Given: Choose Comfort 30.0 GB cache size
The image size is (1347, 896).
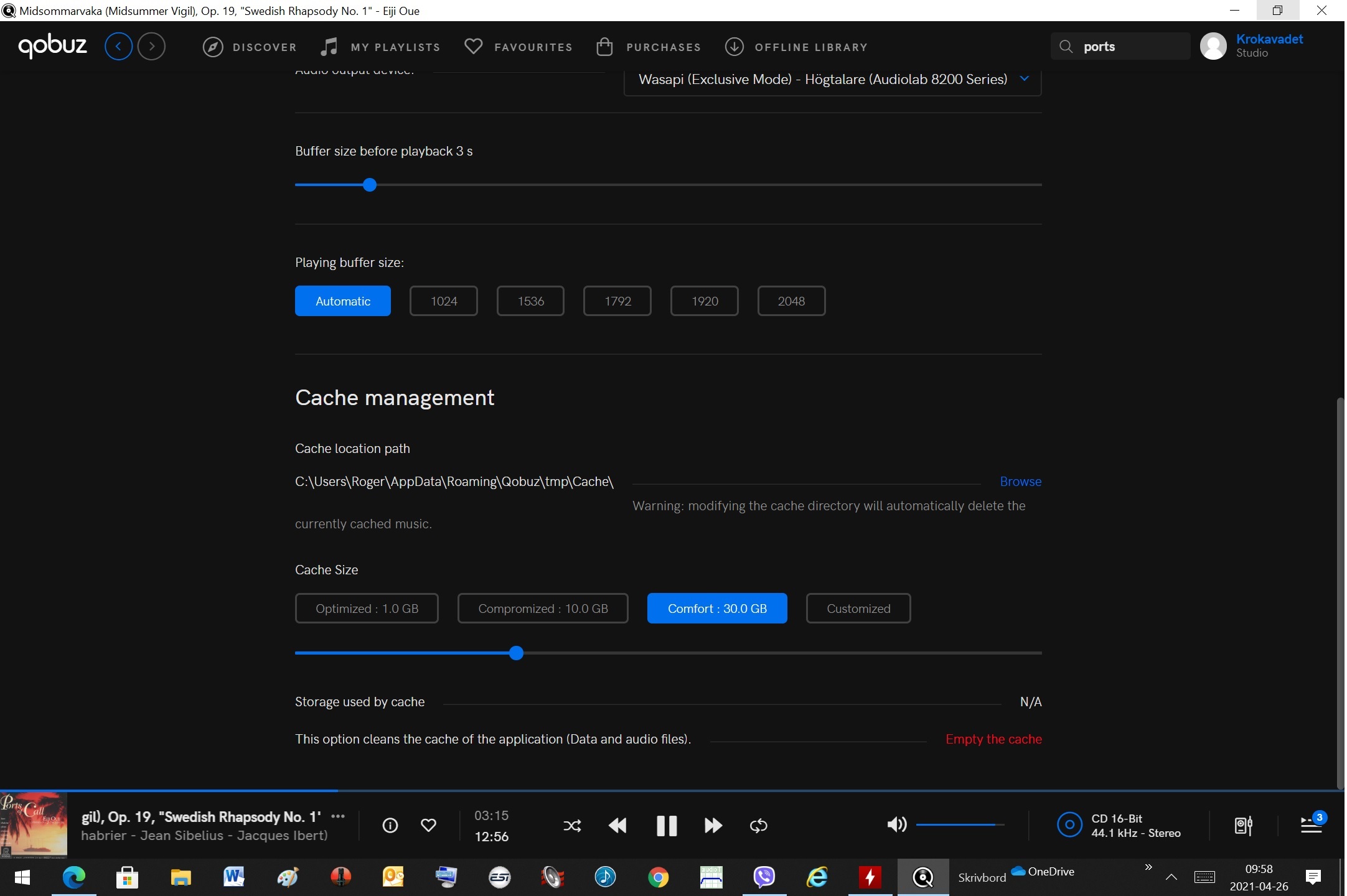Looking at the screenshot, I should pos(717,609).
